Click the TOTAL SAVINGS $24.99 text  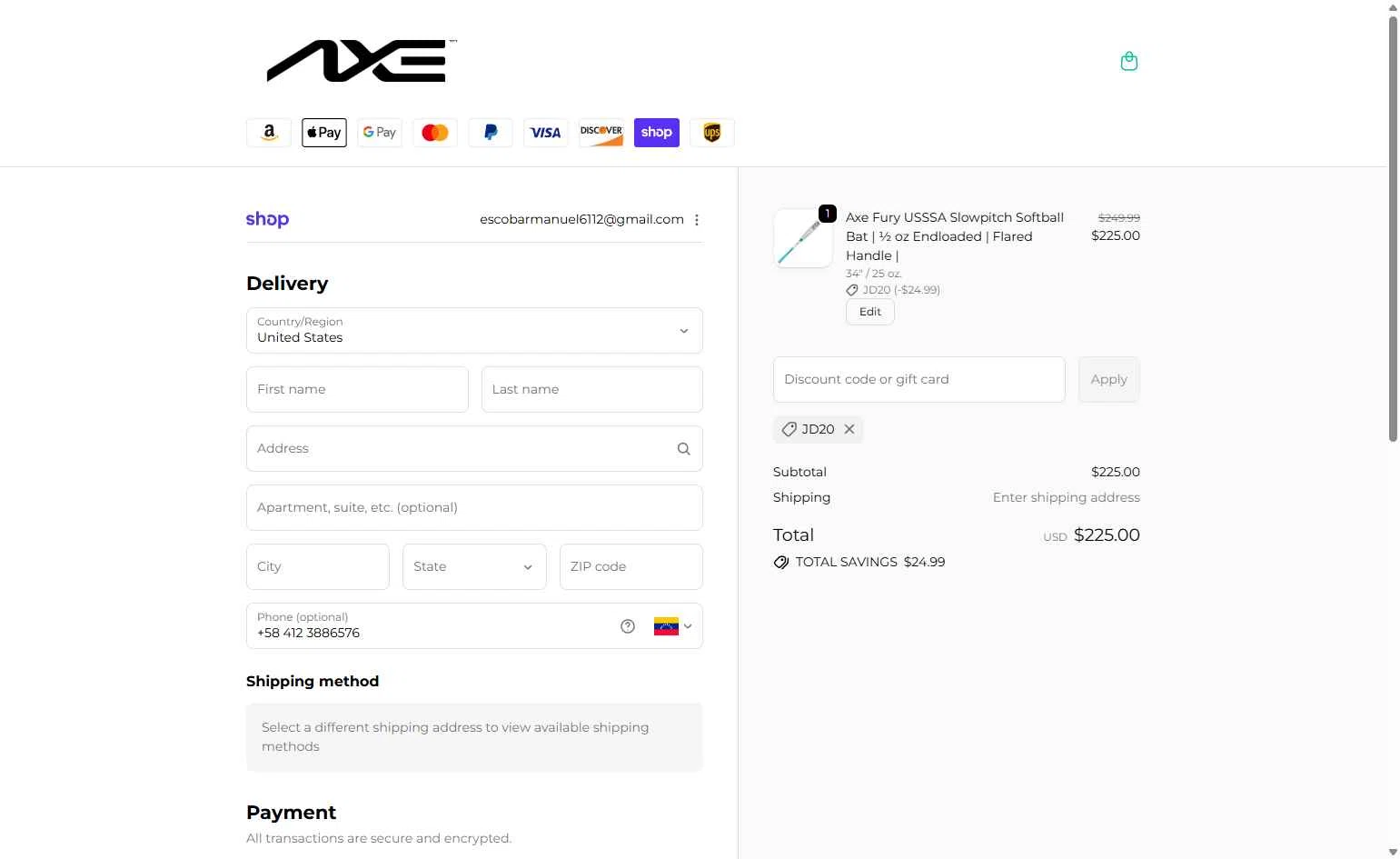869,563
